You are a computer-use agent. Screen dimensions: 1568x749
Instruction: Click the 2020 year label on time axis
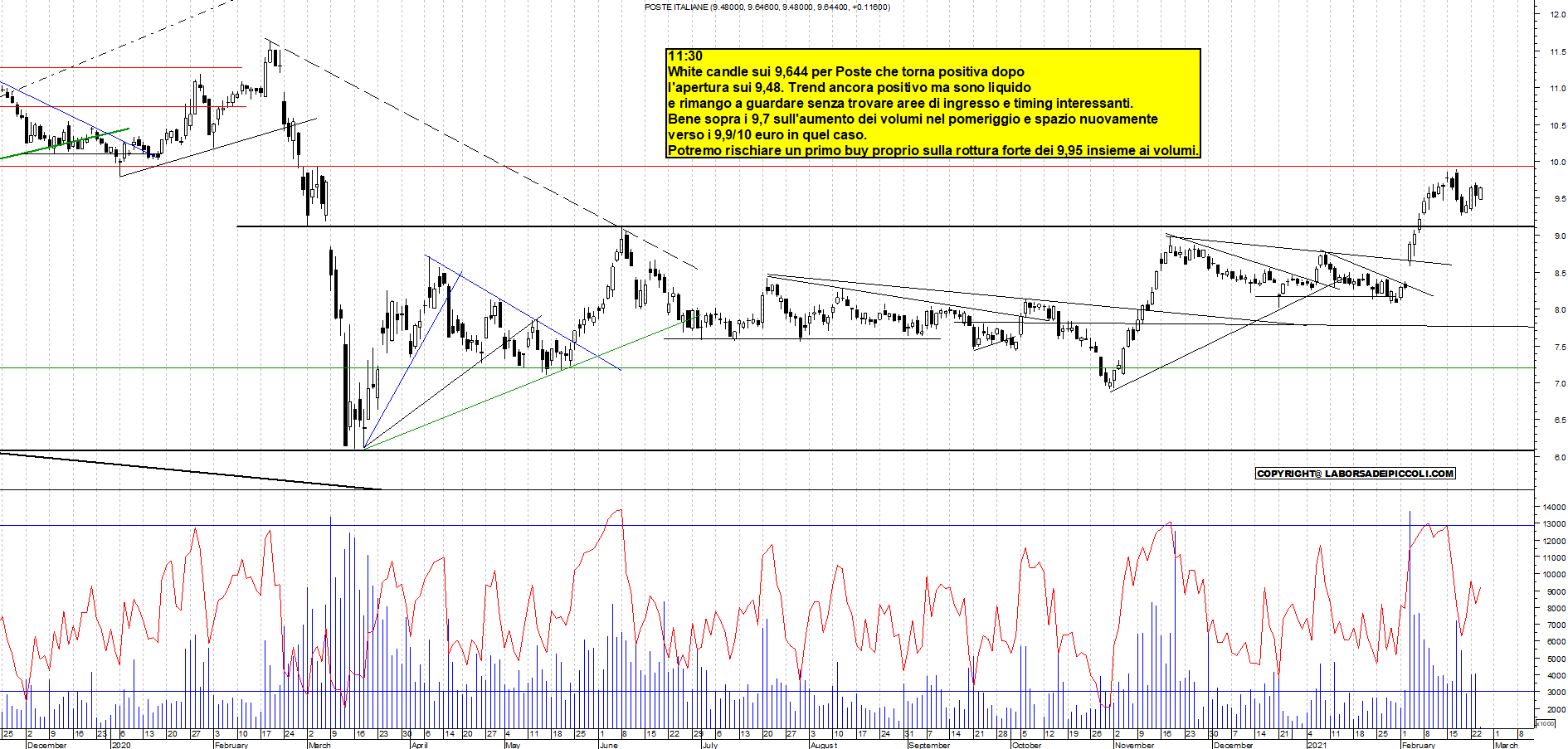pyautogui.click(x=121, y=745)
